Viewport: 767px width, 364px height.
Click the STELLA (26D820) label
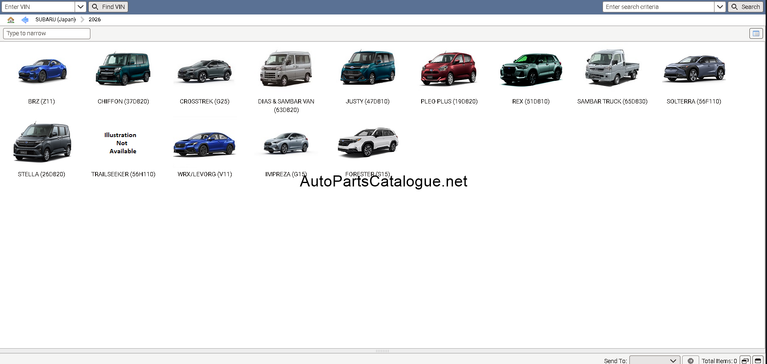coord(42,174)
